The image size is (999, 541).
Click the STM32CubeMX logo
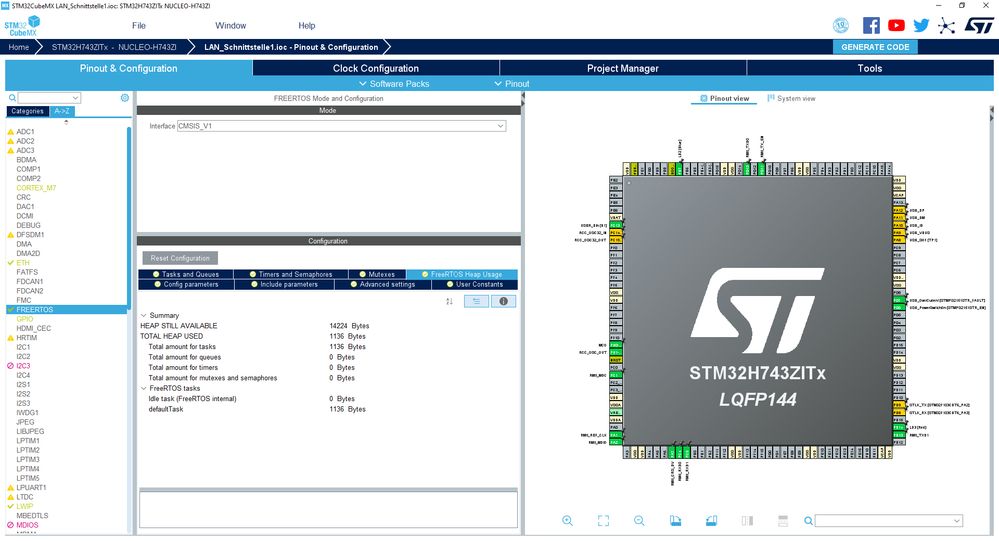click(22, 26)
